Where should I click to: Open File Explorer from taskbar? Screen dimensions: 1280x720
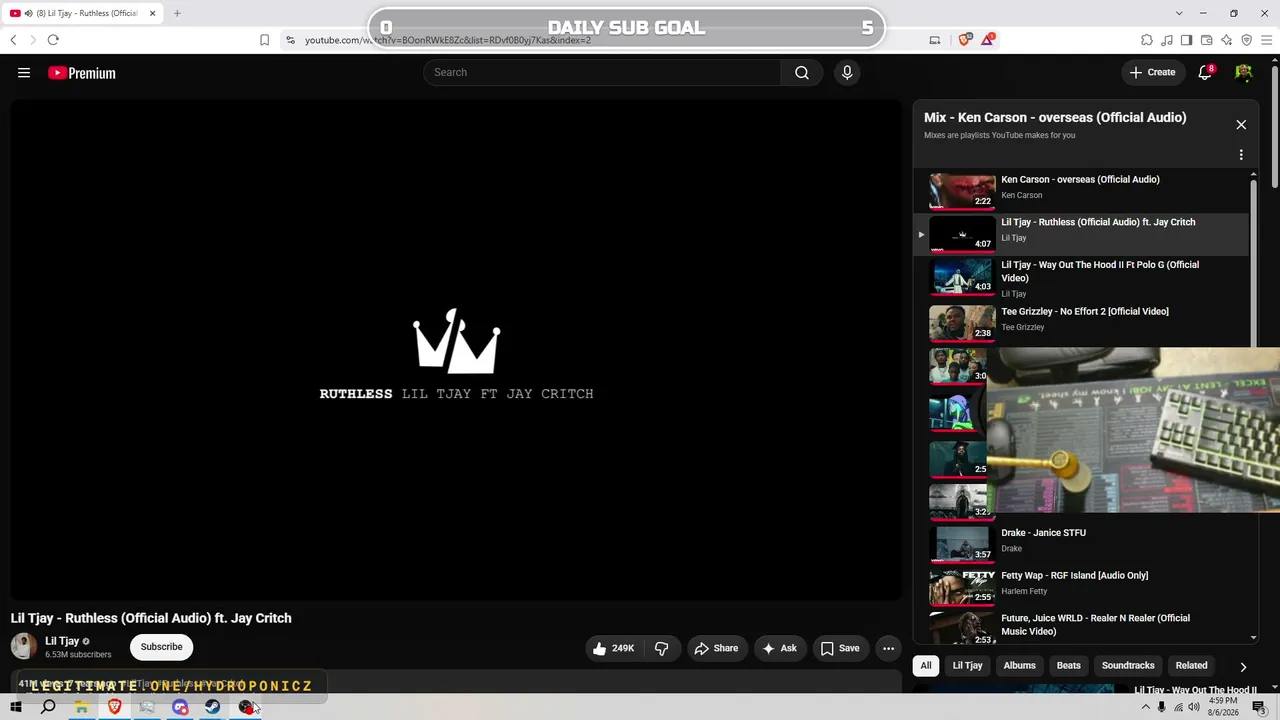click(81, 707)
